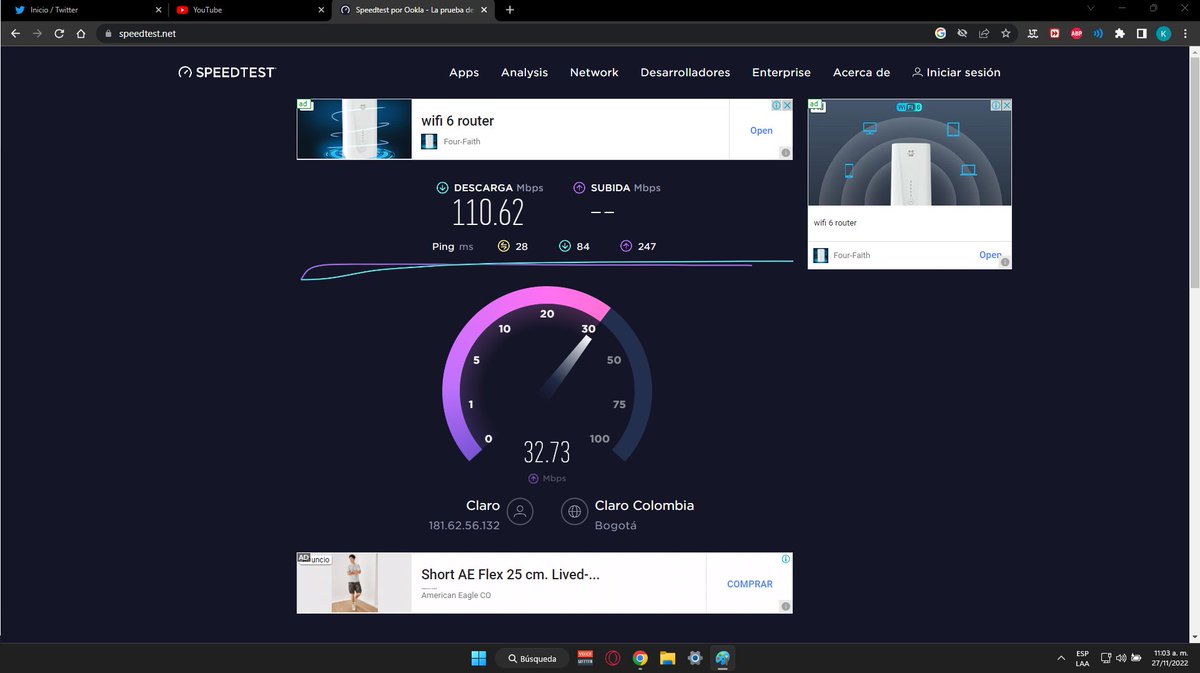This screenshot has width=1200, height=673.
Task: Open the Network menu item
Action: [594, 72]
